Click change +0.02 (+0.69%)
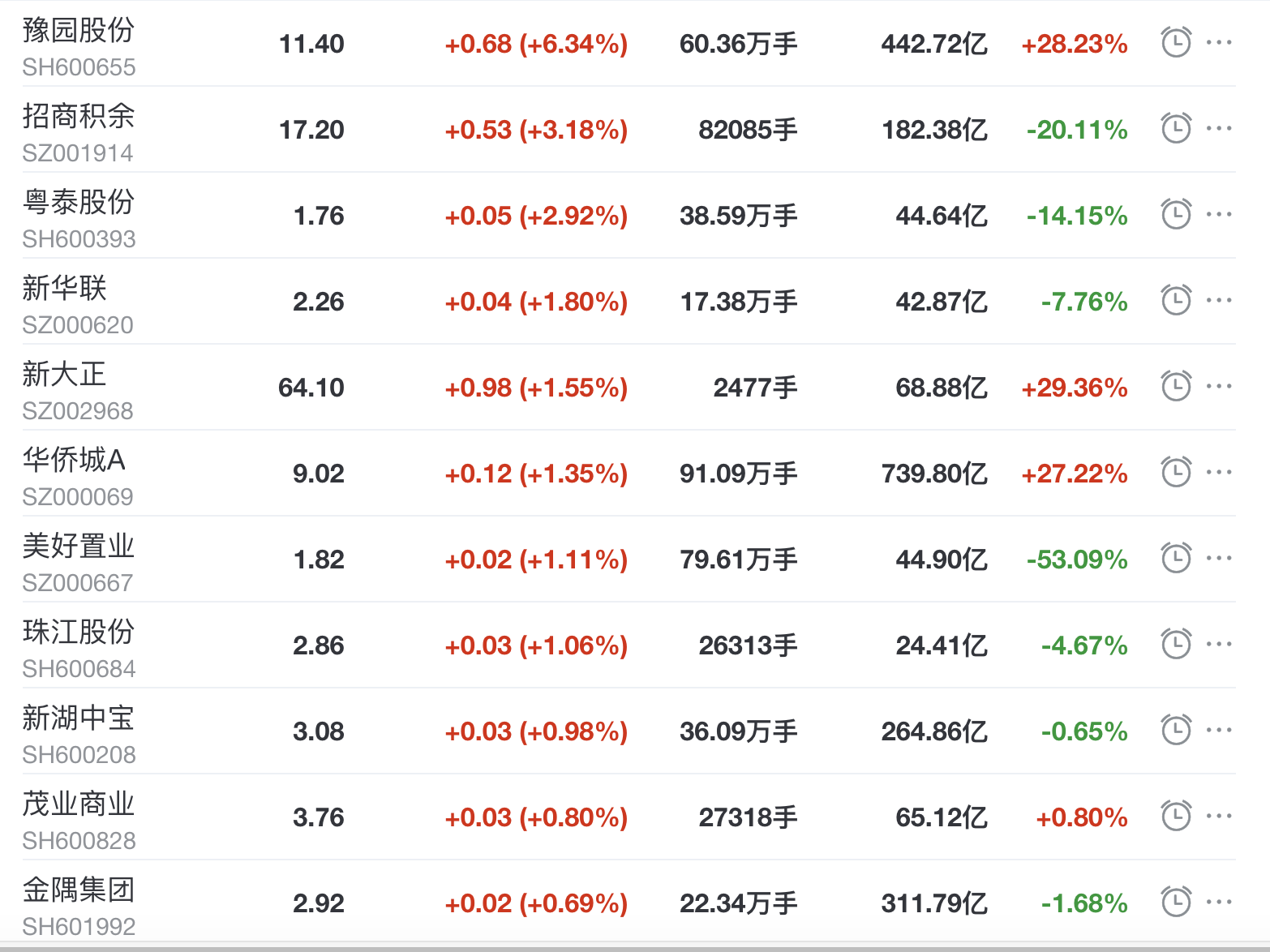1270x952 pixels. (x=536, y=903)
